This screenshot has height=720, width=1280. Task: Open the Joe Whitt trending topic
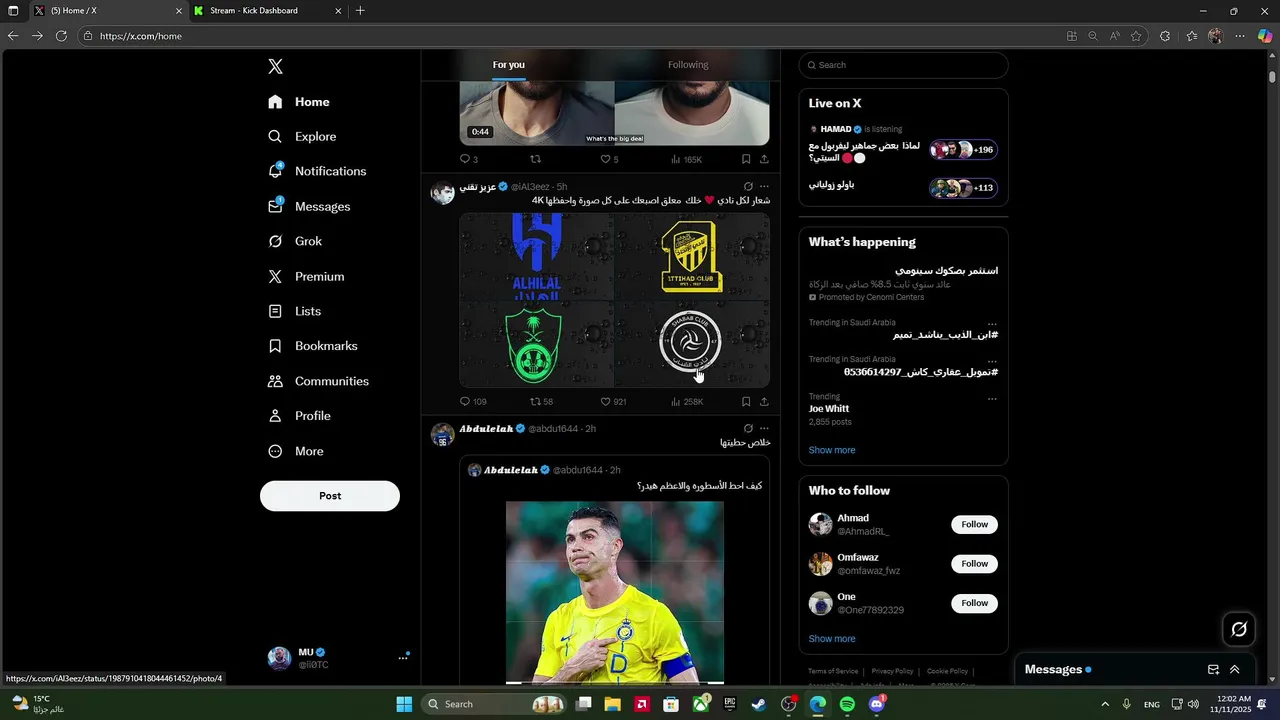tap(829, 409)
